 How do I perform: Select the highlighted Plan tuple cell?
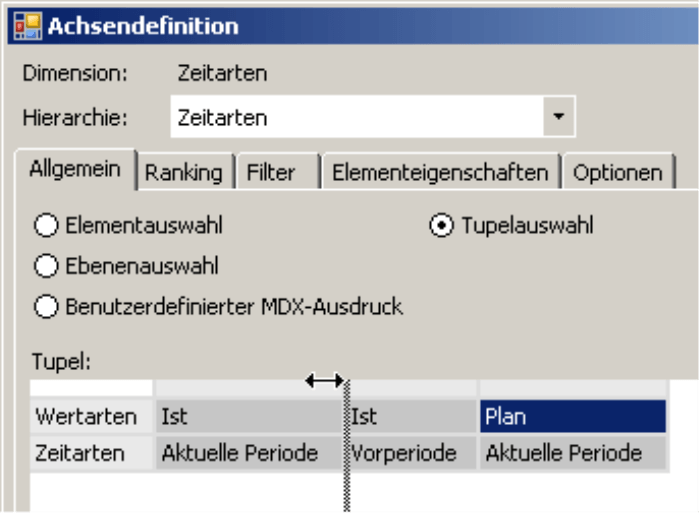coord(573,415)
